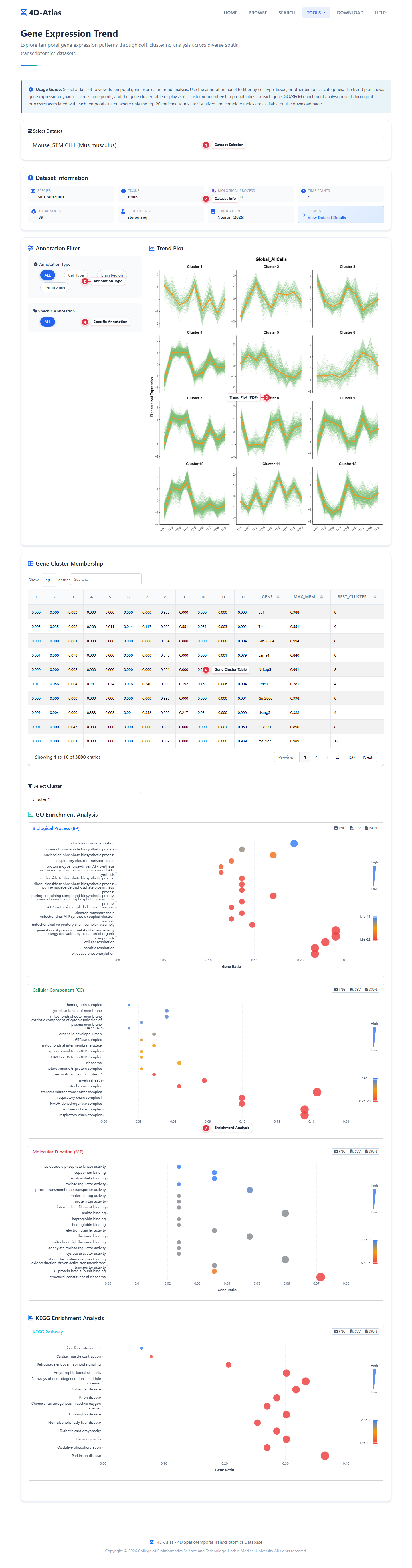Click the Select Dataset database icon
This screenshot has width=412, height=1568.
[29, 131]
